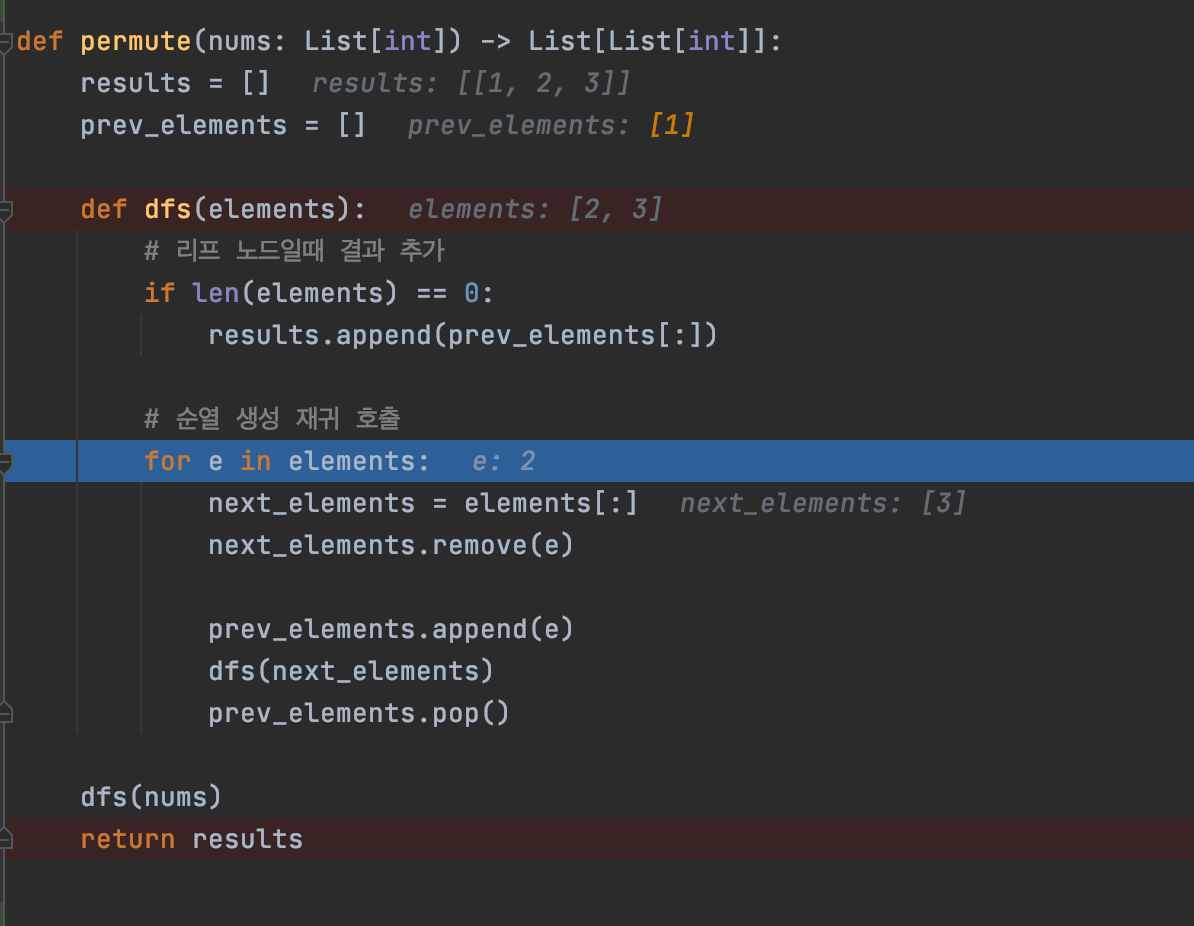The height and width of the screenshot is (926, 1194).
Task: Click the dfs function name in its definition
Action: tap(168, 209)
